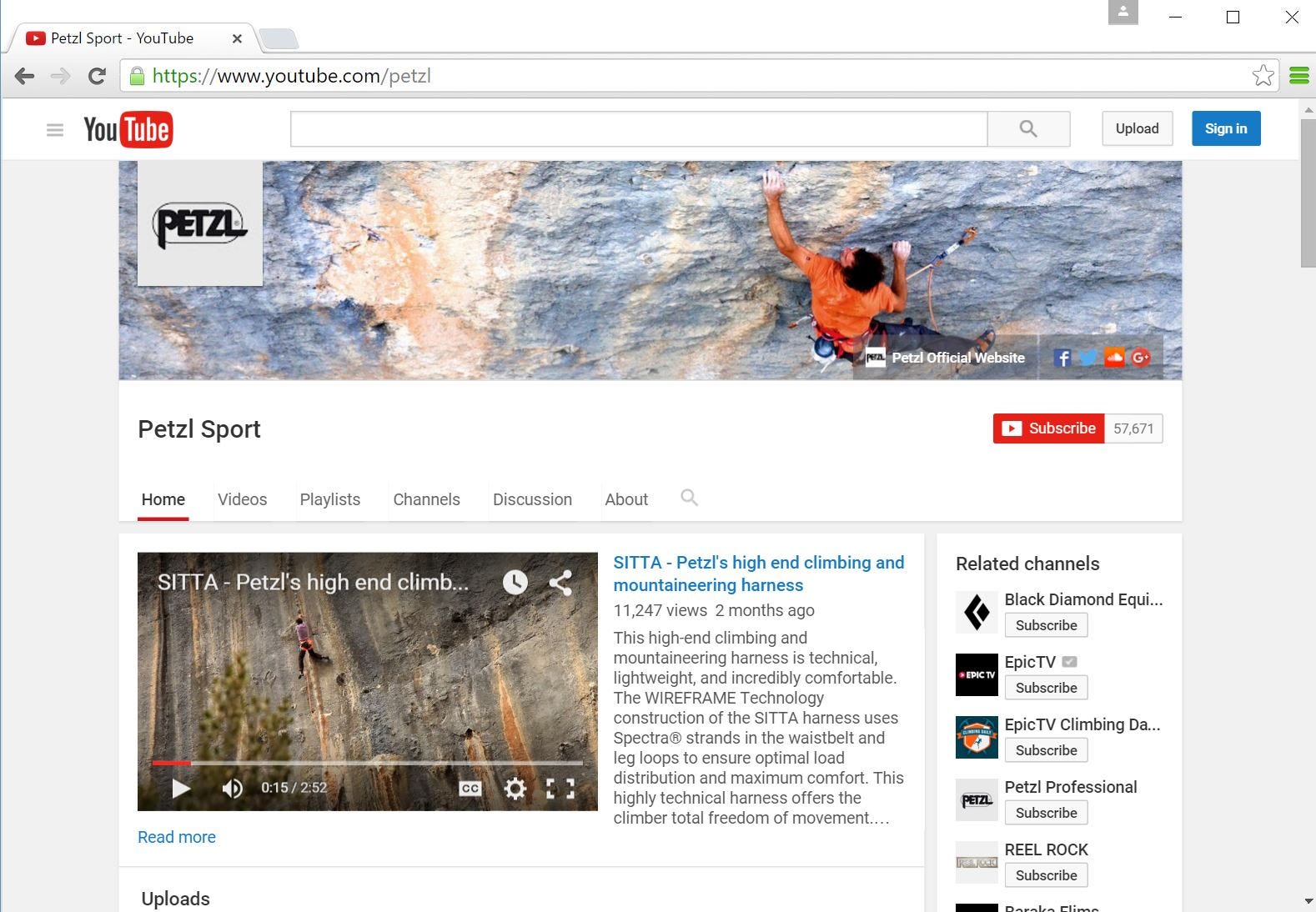Image resolution: width=1316 pixels, height=912 pixels.
Task: Click the EpicTV channel icon
Action: [977, 675]
